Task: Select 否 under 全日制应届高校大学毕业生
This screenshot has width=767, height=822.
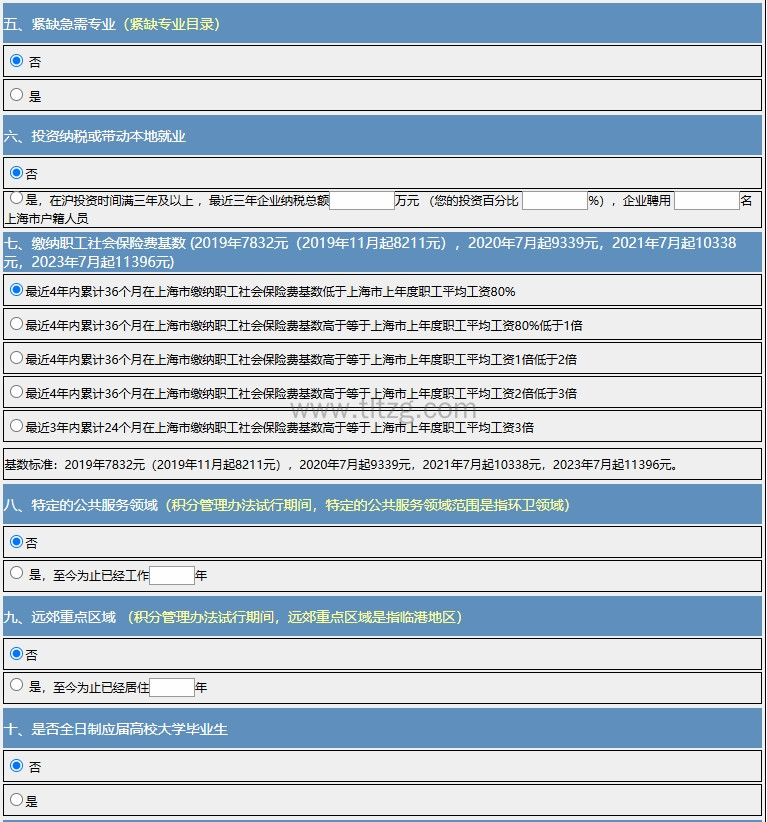Action: coord(16,765)
